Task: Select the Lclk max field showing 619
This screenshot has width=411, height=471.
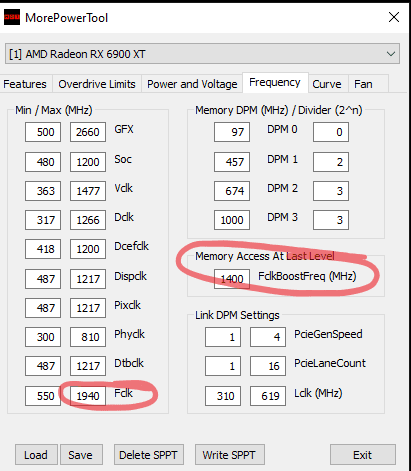Action: [268, 396]
